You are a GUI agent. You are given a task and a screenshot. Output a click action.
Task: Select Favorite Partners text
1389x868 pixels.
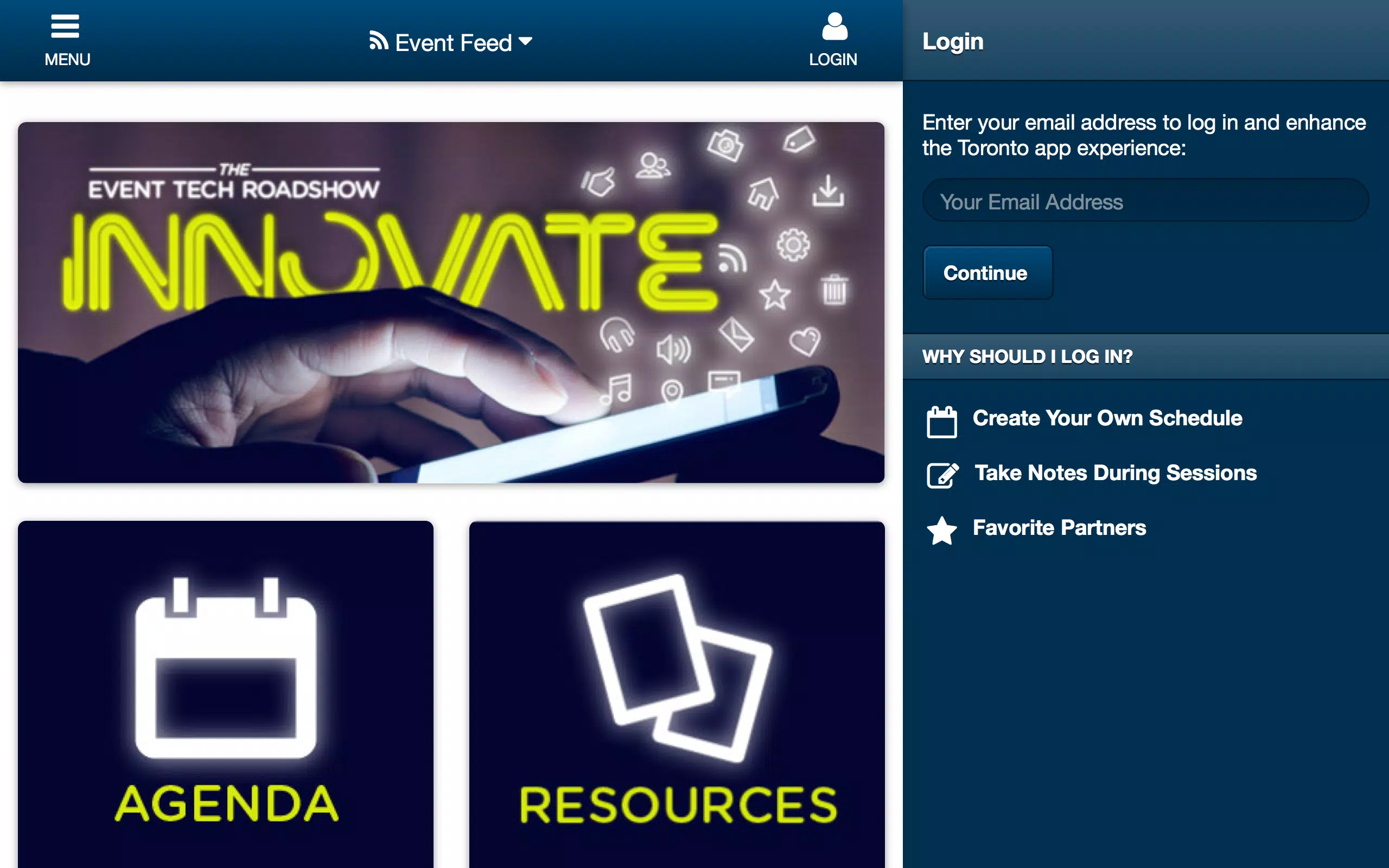coord(1059,527)
